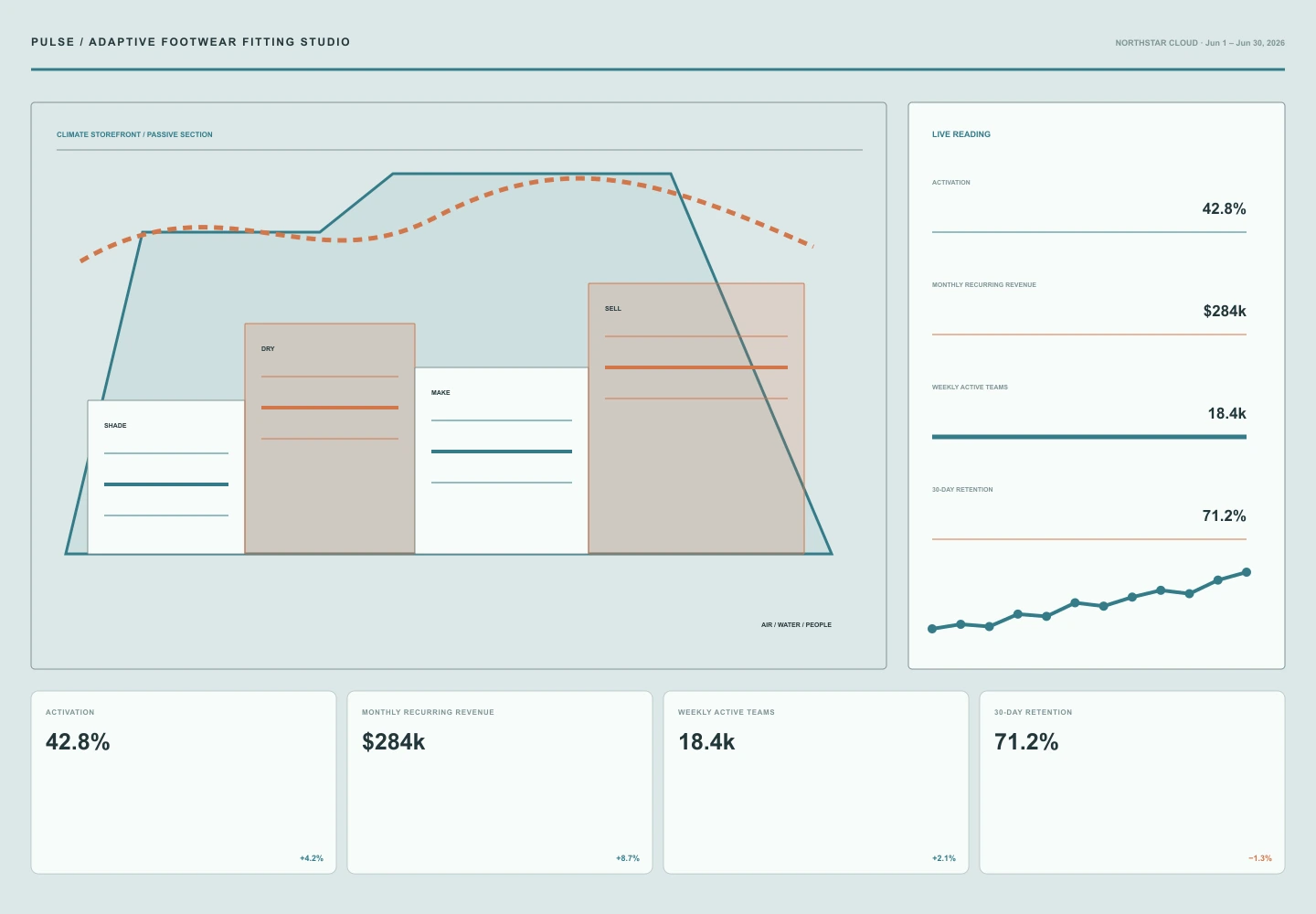This screenshot has width=1316, height=914.
Task: Open the 30-Day Retention card
Action: pyautogui.click(x=1132, y=782)
